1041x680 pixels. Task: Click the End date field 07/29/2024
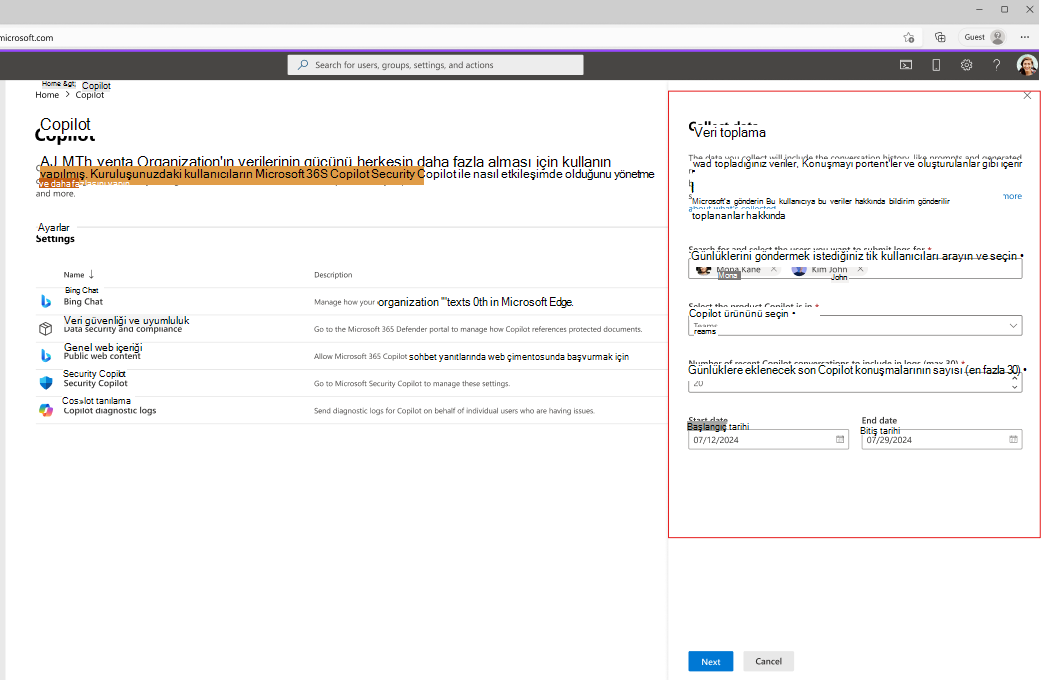click(941, 440)
